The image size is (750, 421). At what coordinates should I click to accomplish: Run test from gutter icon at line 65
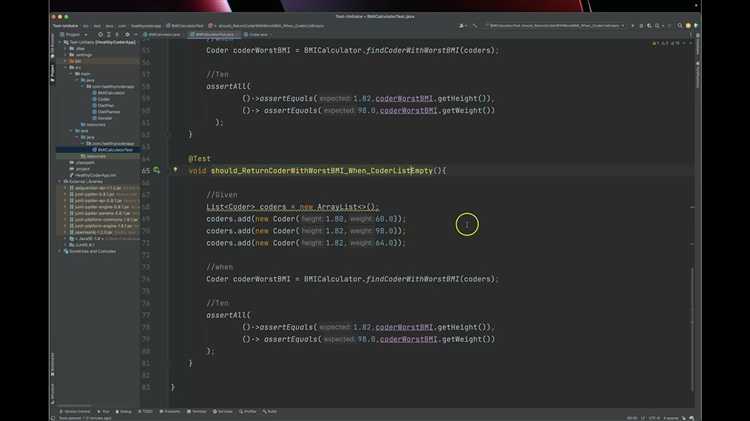tap(156, 170)
